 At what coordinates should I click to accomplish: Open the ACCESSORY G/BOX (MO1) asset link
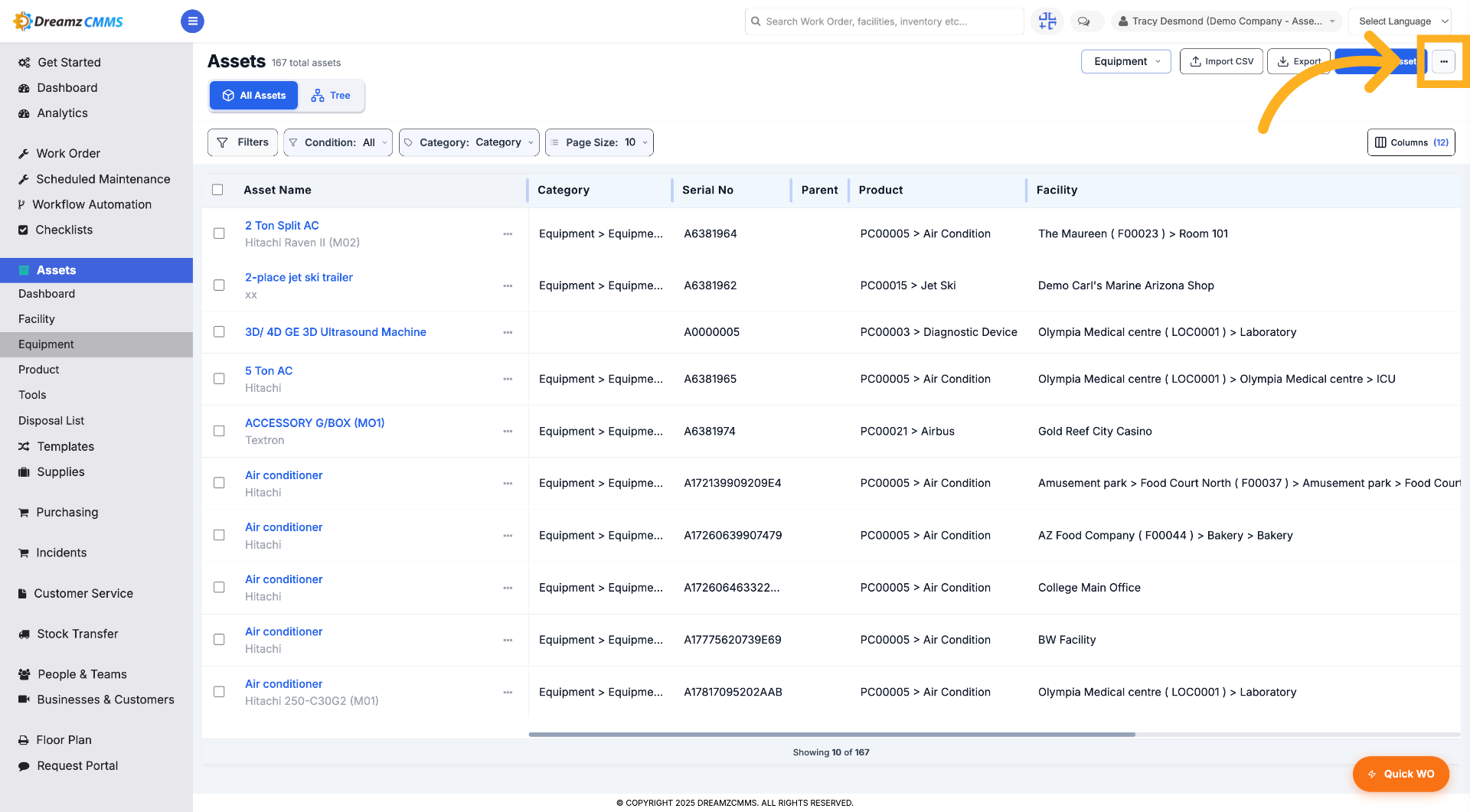(315, 423)
